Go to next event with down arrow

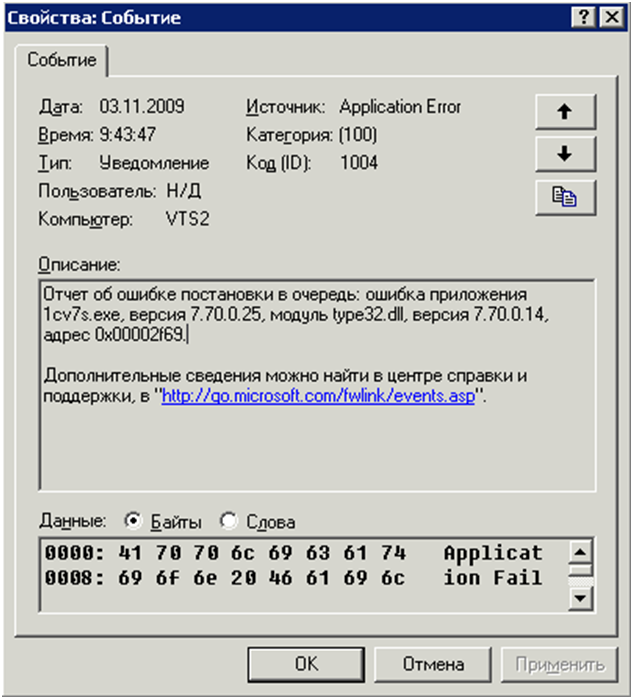point(562,154)
